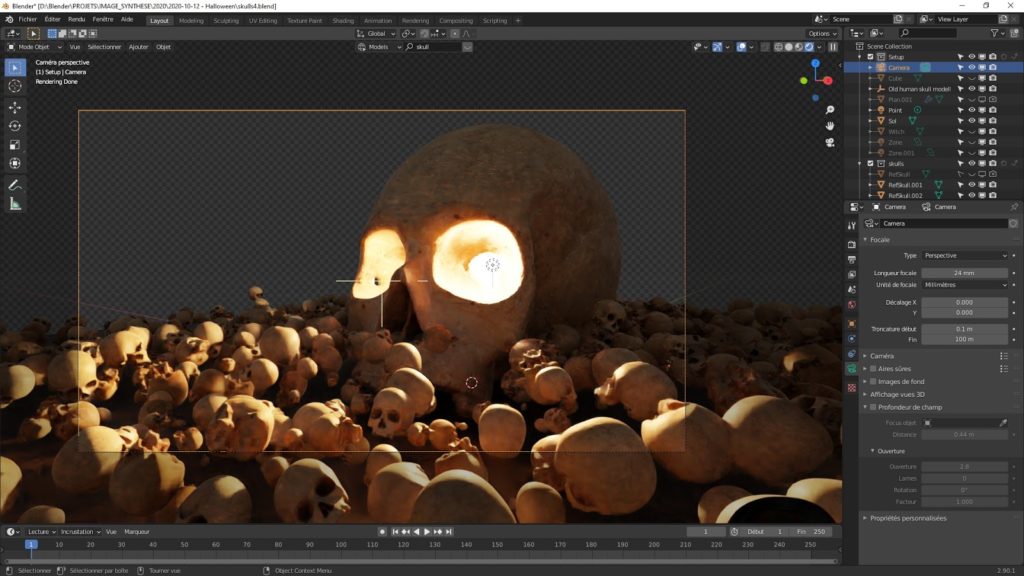Choose the Move tool
This screenshot has width=1024, height=576.
(15, 107)
